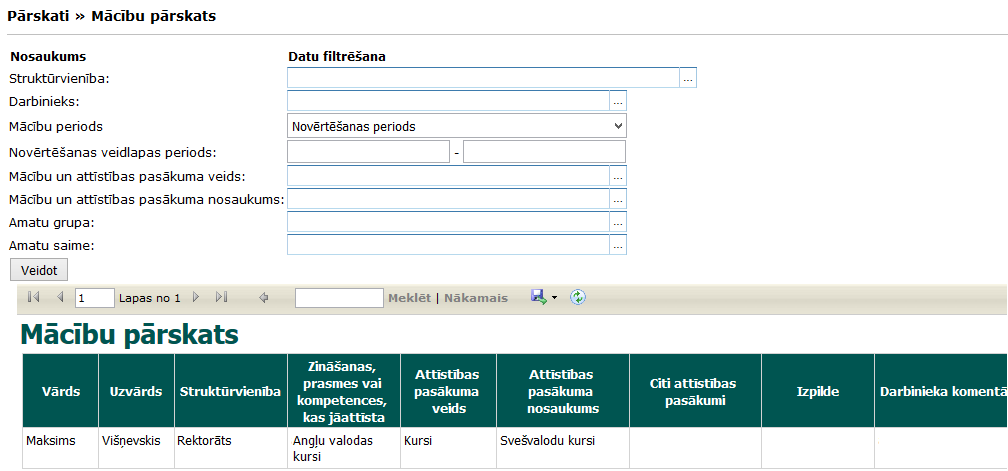
Task: Click back to parent report arrow
Action: click(x=263, y=298)
